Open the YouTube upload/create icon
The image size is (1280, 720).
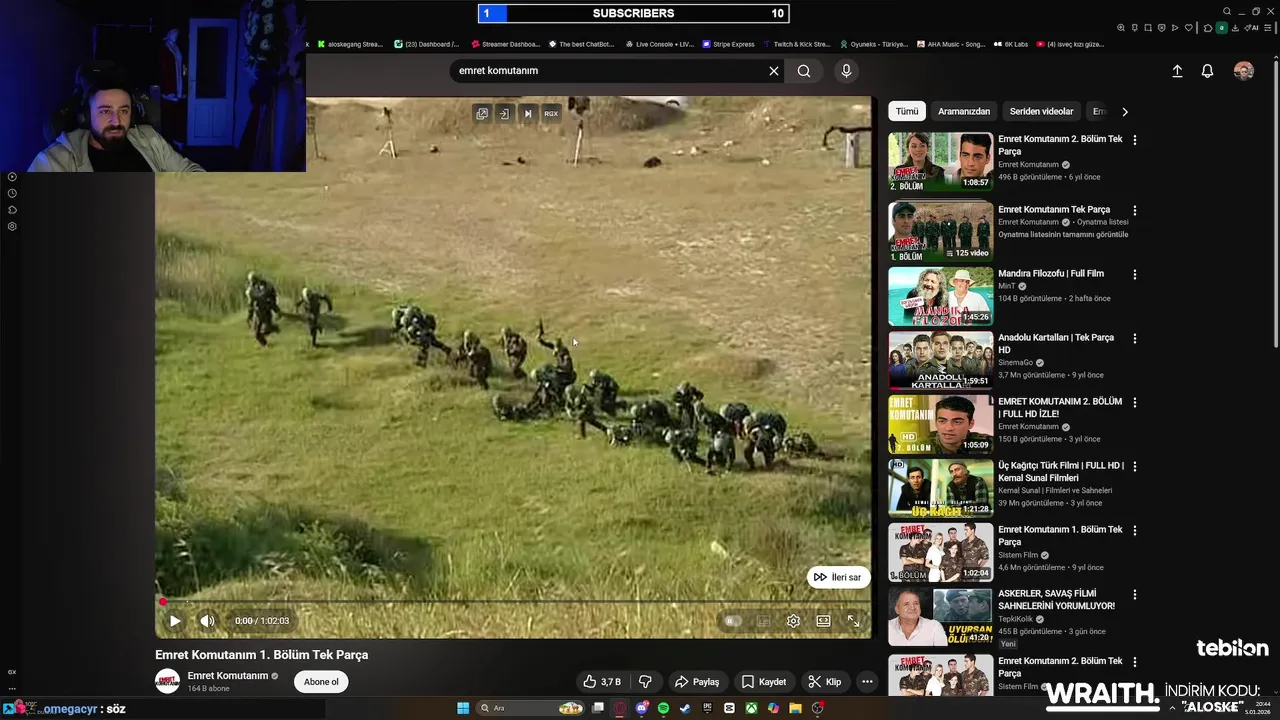(1177, 71)
